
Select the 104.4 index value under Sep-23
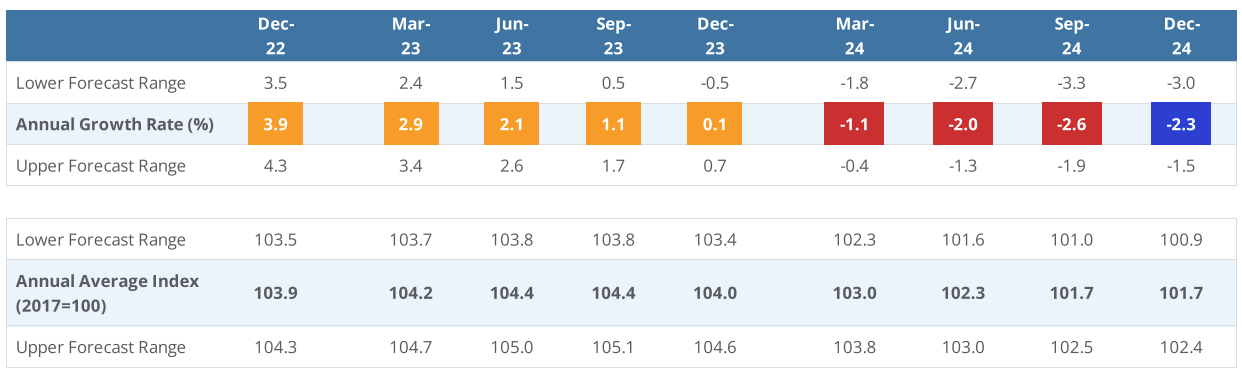613,293
